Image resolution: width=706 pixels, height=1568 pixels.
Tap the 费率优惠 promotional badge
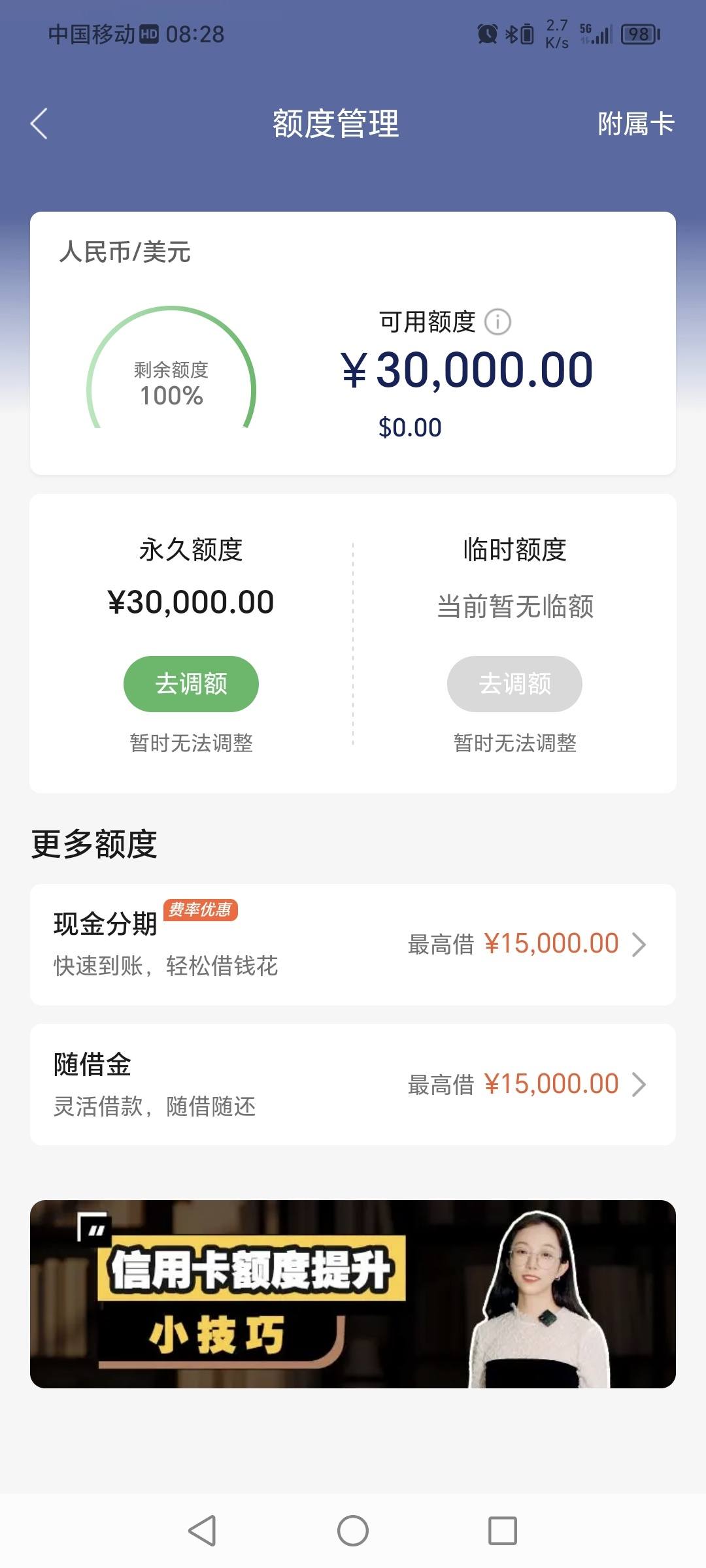(200, 910)
